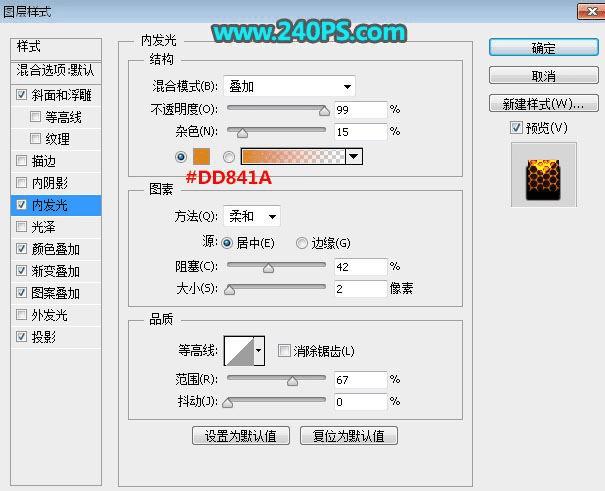Click the 抖动 slider handle
The height and width of the screenshot is (491, 605).
coord(228,403)
